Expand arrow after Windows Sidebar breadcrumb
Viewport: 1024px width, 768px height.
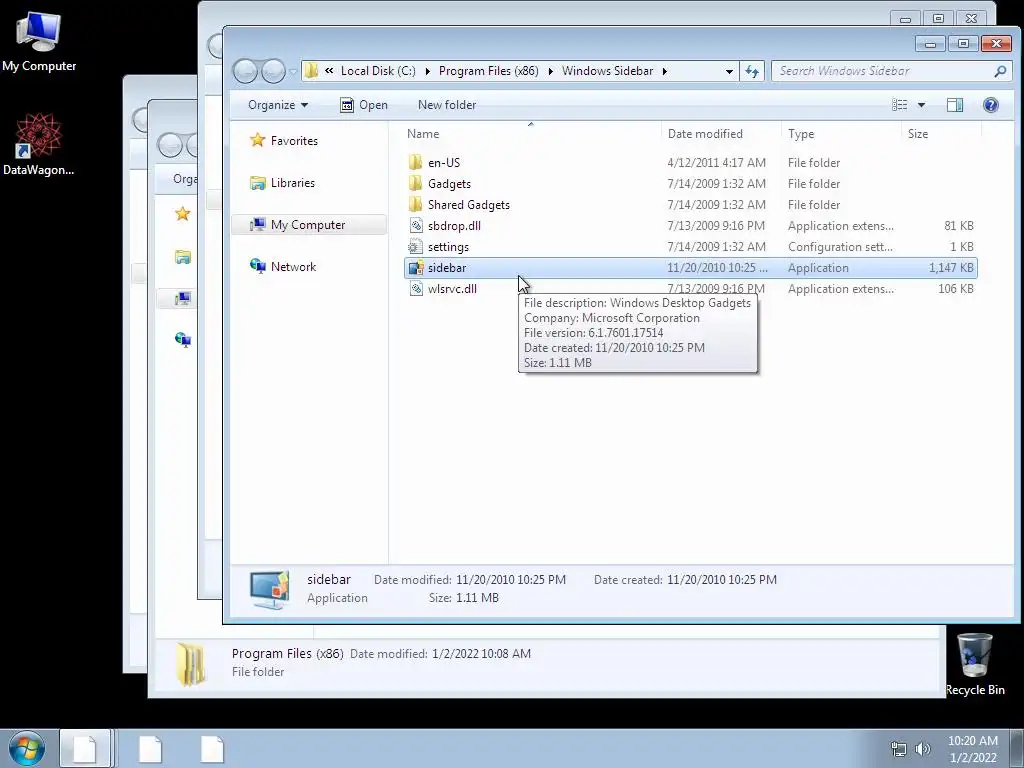(664, 71)
